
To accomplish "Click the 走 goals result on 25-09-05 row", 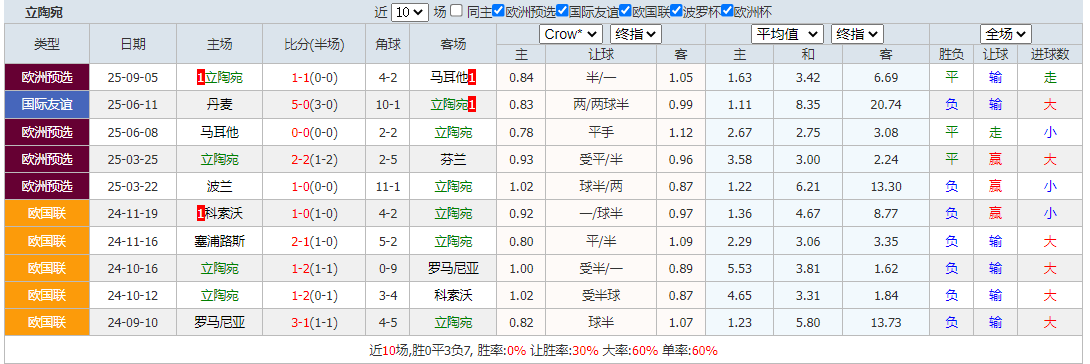I will [x=1050, y=78].
